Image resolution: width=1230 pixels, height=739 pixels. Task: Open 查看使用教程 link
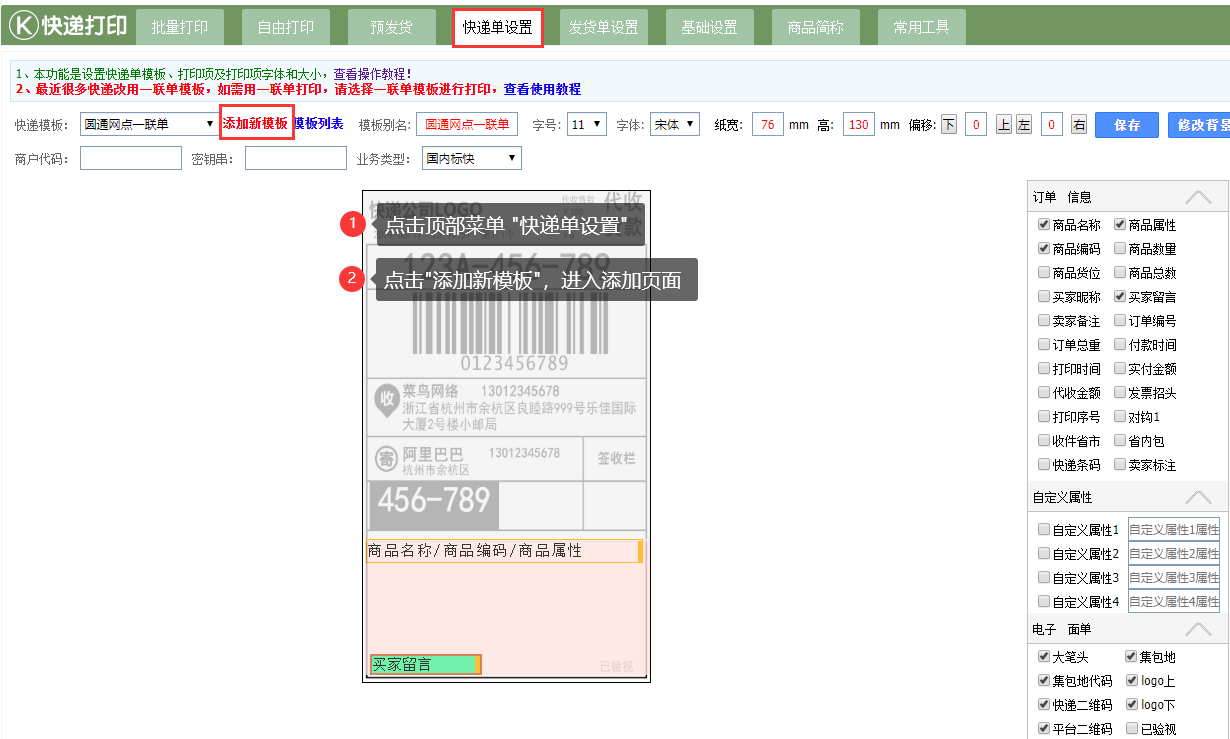point(542,89)
